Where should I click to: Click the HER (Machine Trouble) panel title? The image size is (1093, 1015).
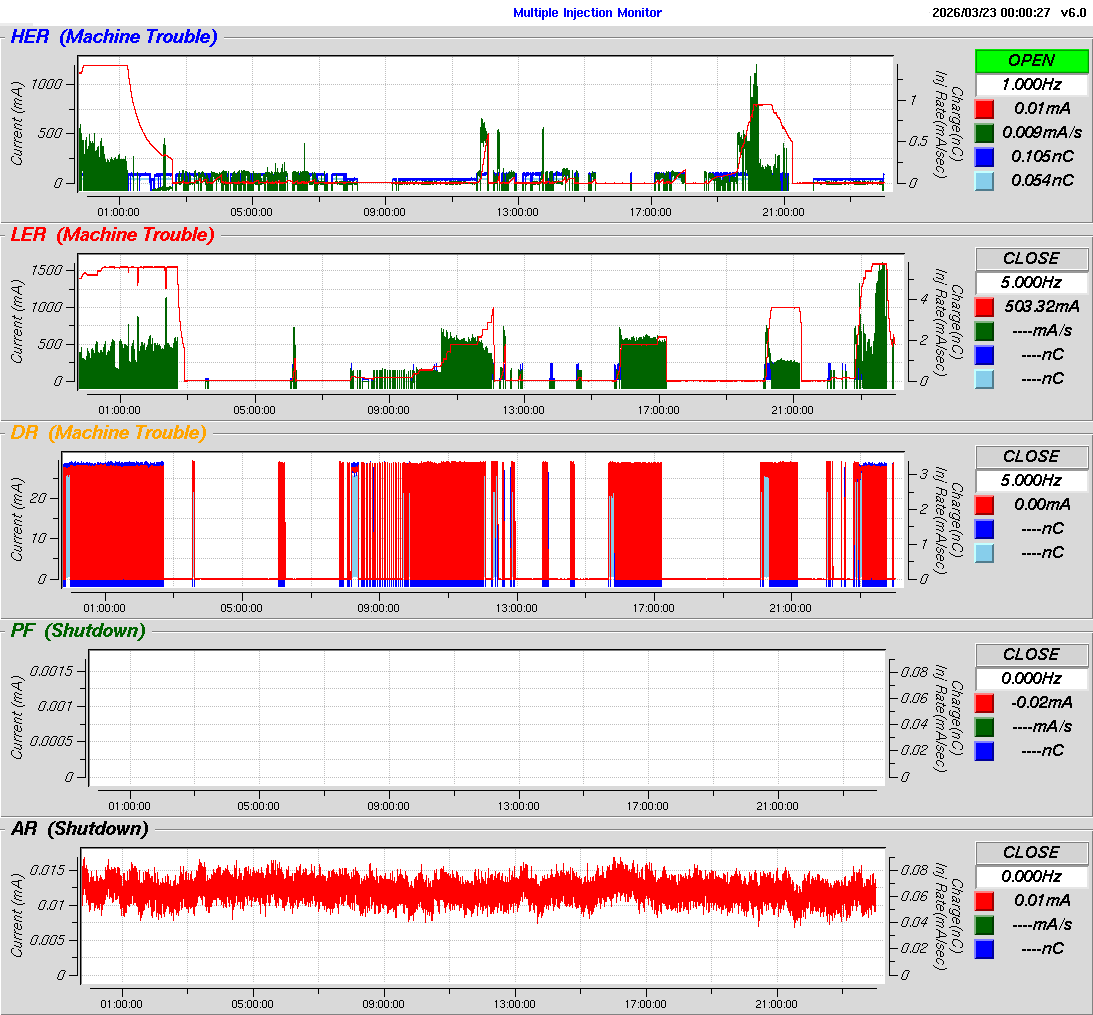click(113, 37)
